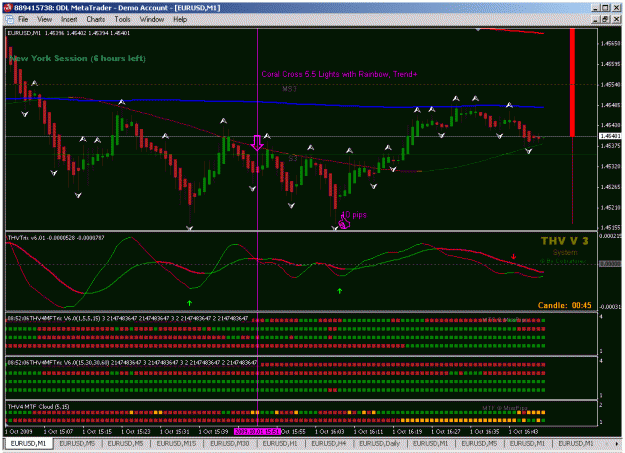
Task: Open the Insert menu
Action: coord(69,19)
